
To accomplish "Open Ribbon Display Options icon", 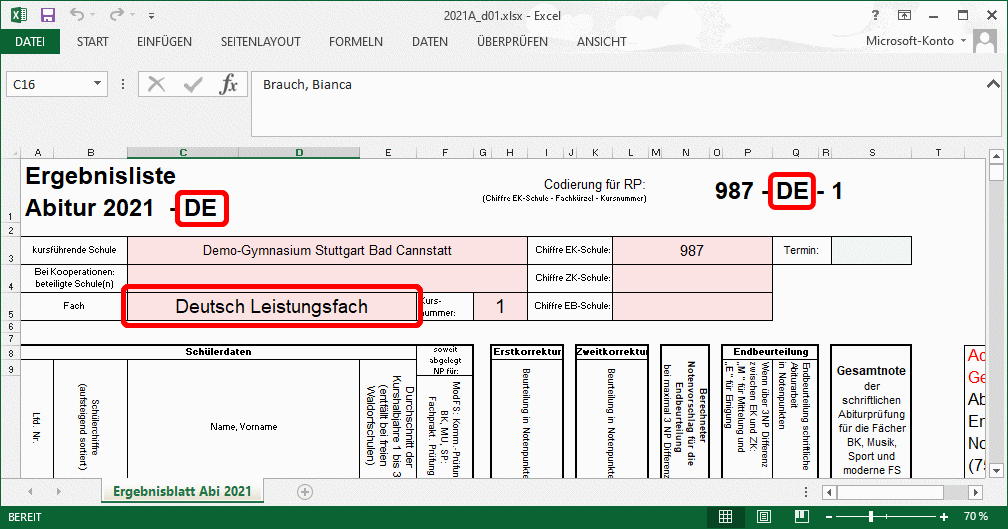I will click(x=904, y=15).
